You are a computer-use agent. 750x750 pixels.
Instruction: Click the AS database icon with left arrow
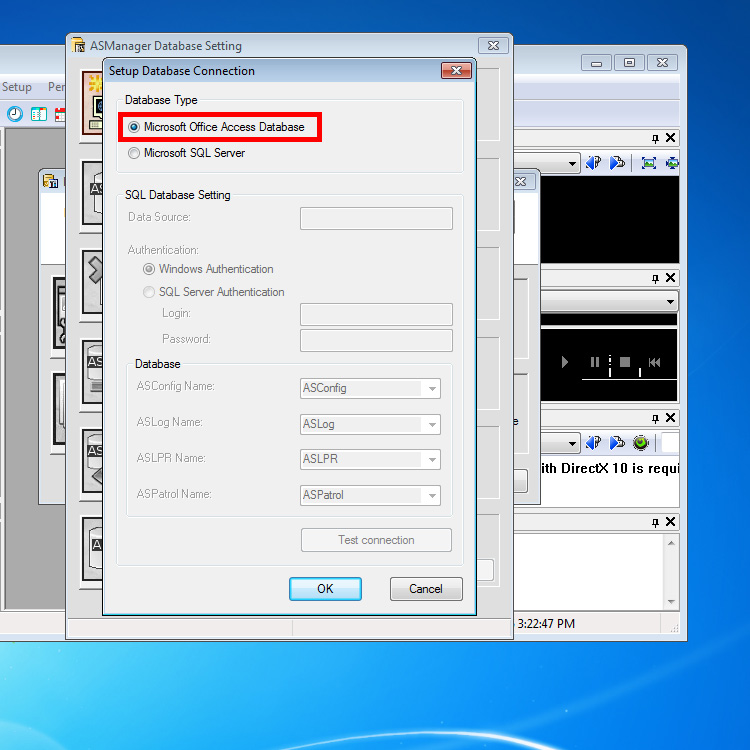click(93, 462)
